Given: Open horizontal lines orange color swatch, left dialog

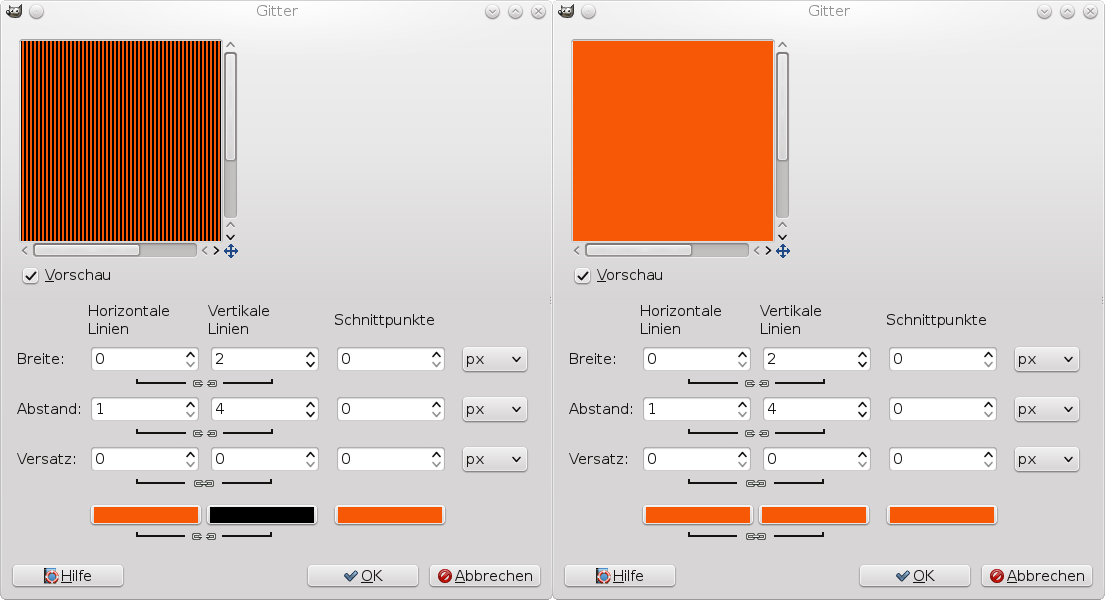Looking at the screenshot, I should [x=146, y=515].
